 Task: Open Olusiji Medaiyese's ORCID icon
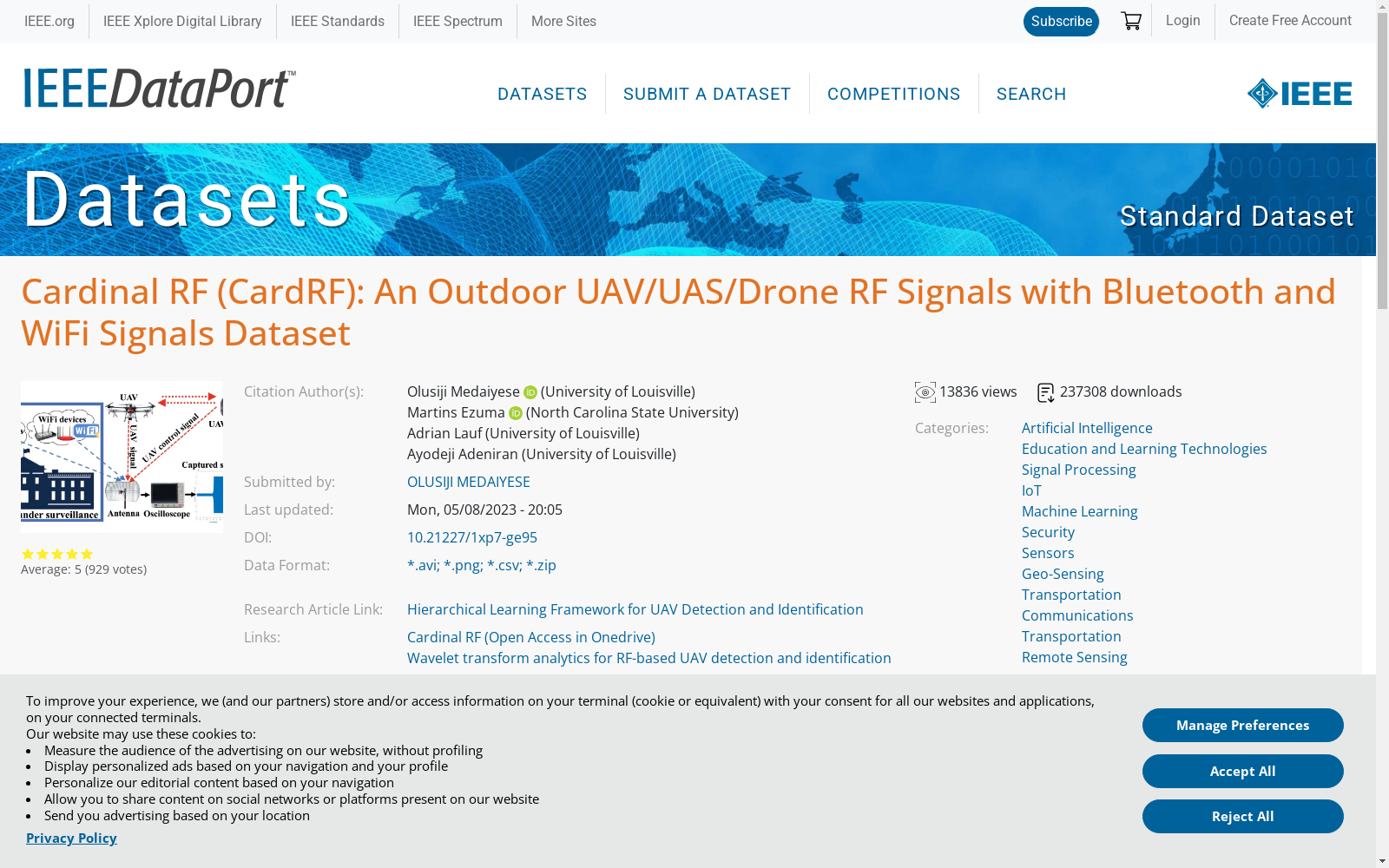click(530, 392)
